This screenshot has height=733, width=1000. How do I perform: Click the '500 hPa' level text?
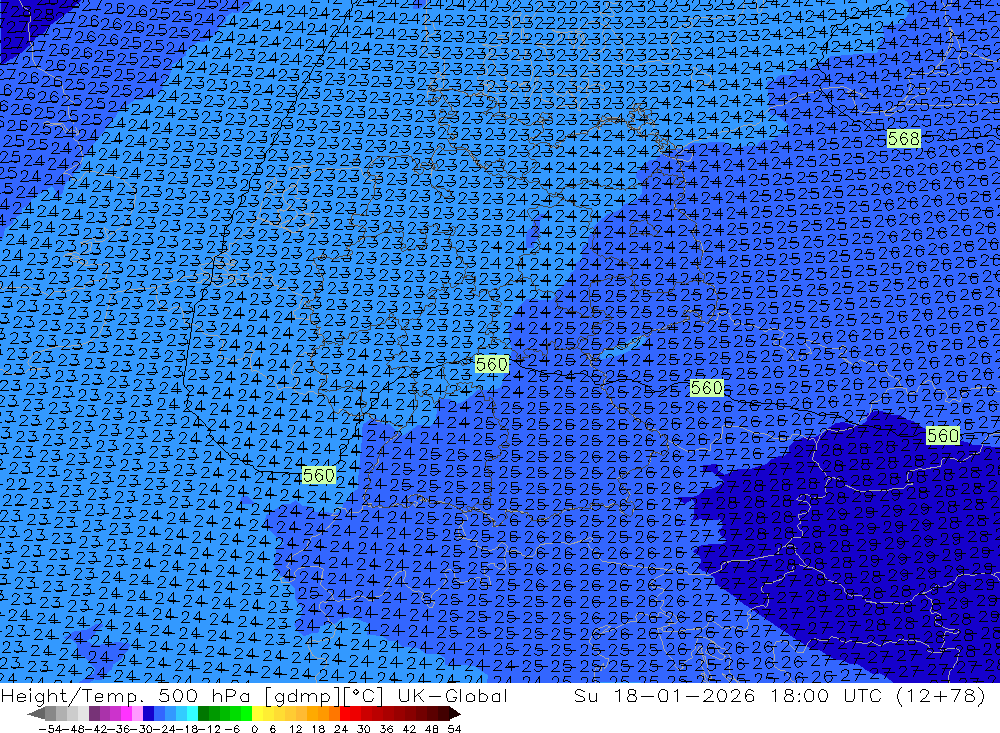pos(205,696)
